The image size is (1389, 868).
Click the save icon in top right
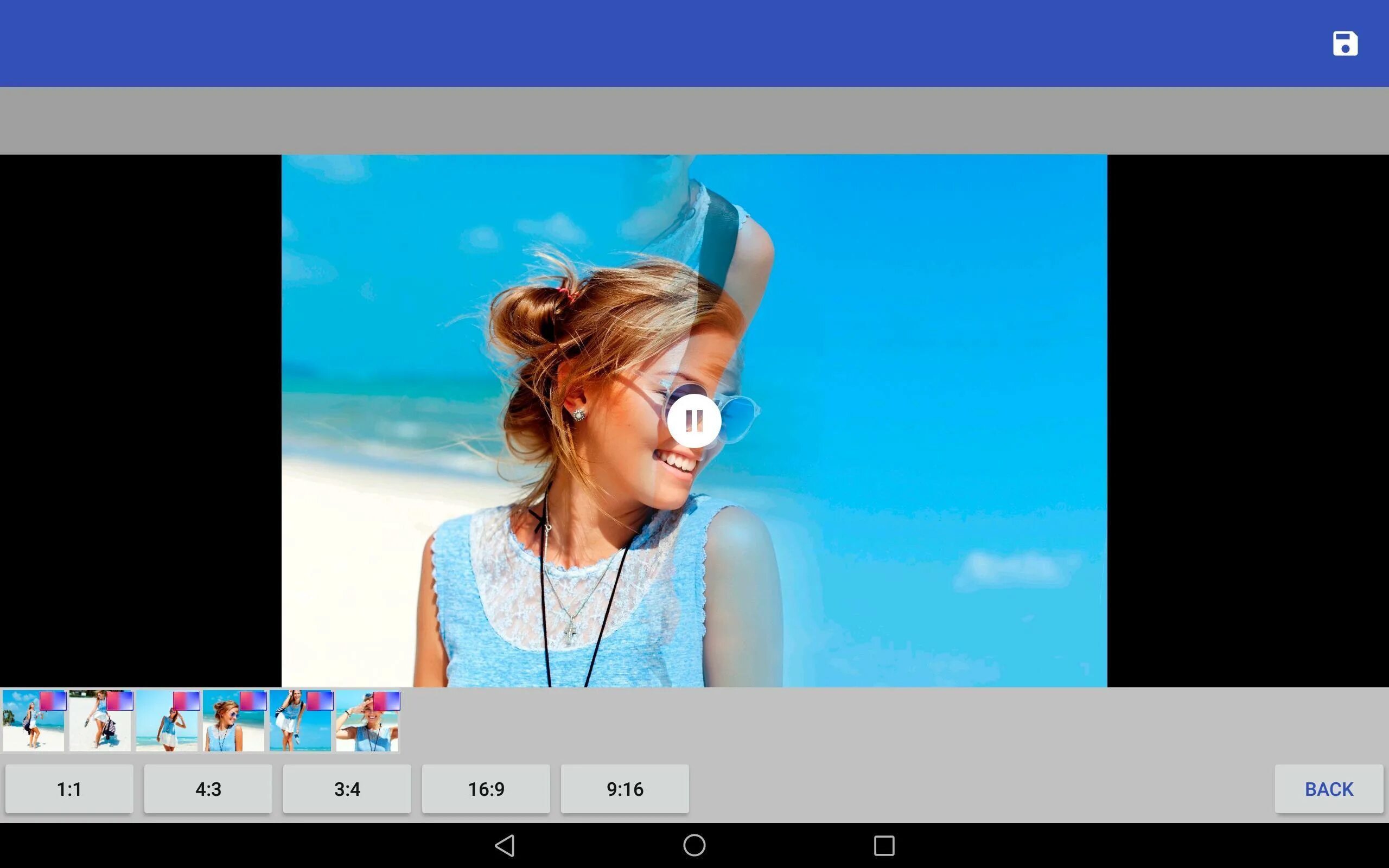(x=1346, y=43)
